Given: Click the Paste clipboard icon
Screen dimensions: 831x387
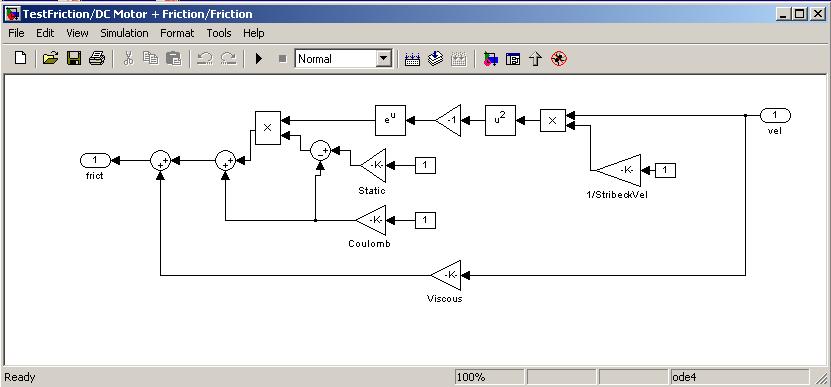Looking at the screenshot, I should click(174, 58).
